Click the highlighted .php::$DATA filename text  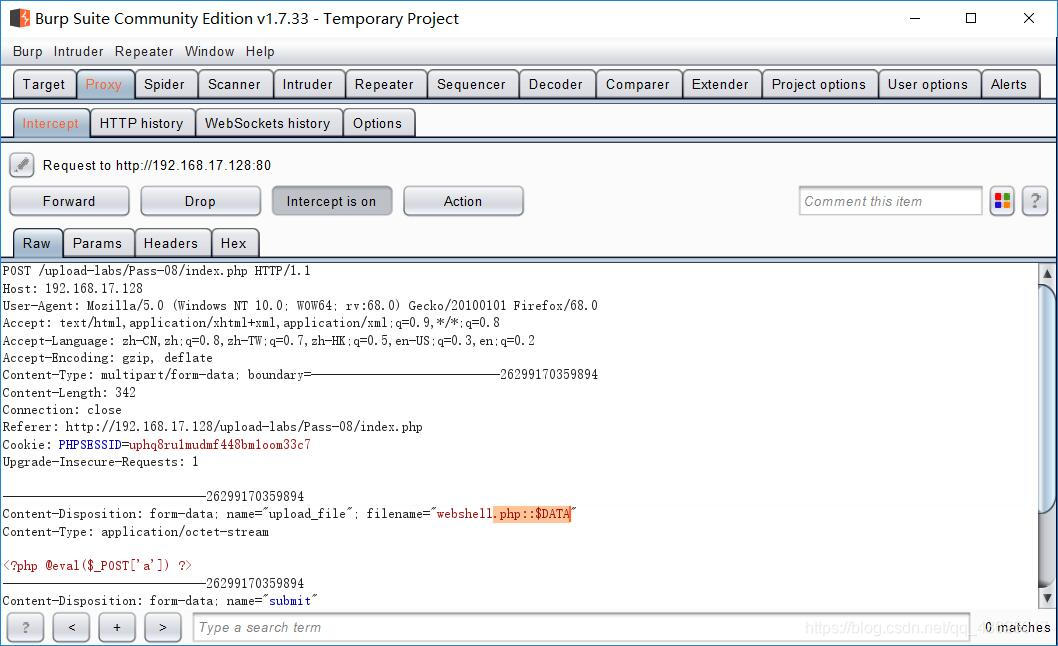point(532,514)
